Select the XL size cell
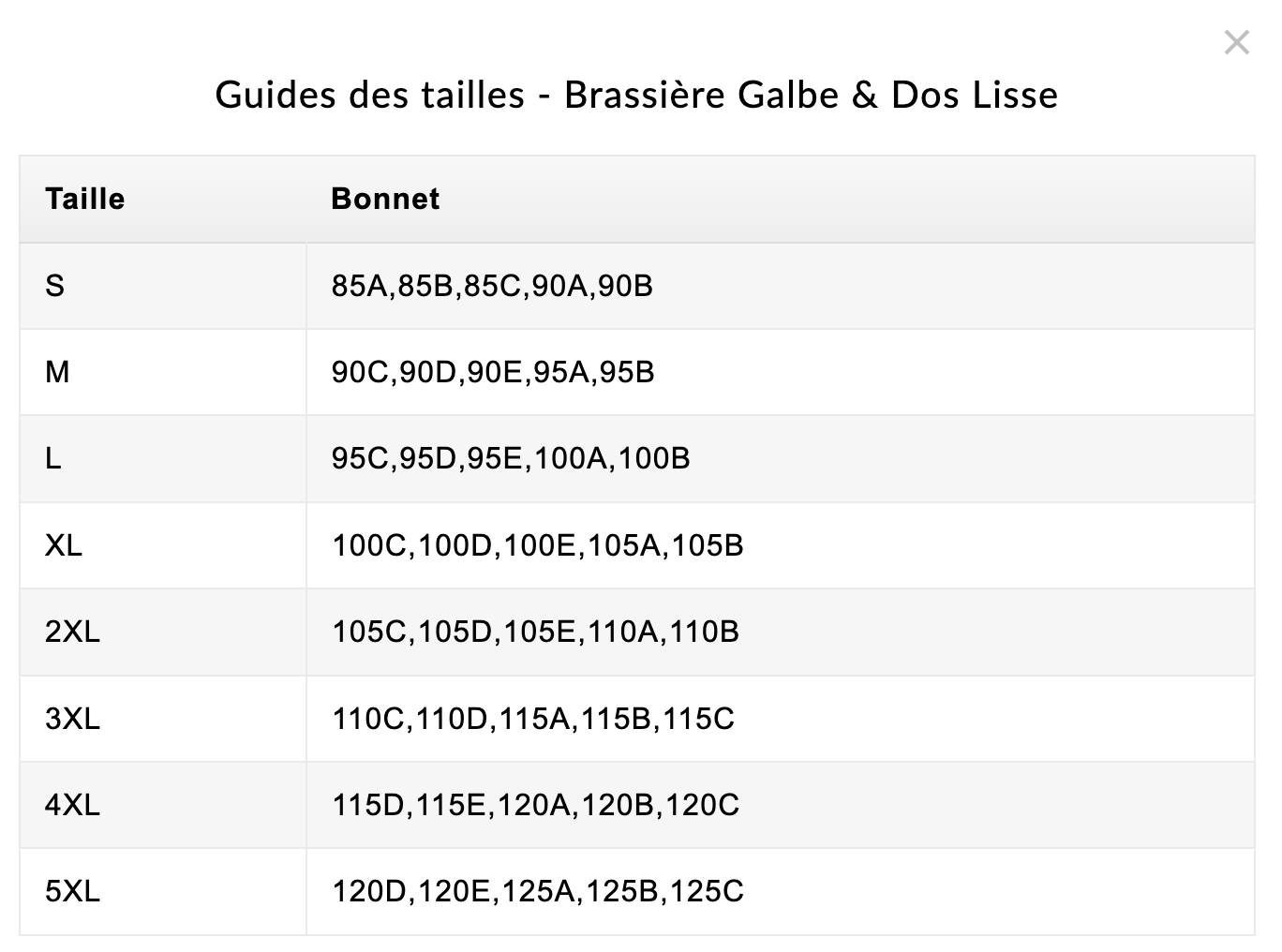This screenshot has height=952, width=1282. click(64, 545)
